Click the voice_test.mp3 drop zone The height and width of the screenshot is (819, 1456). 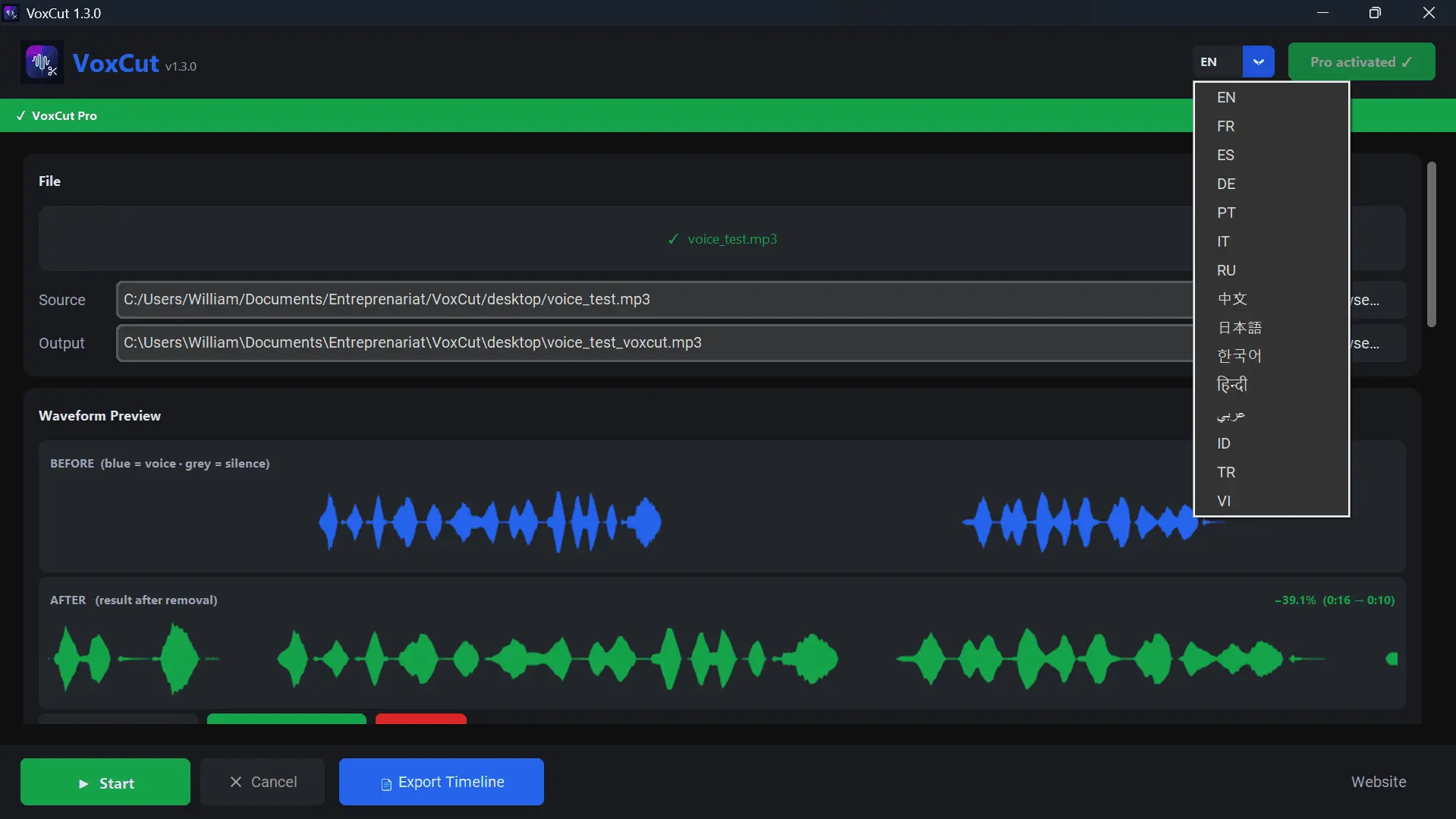click(x=722, y=239)
